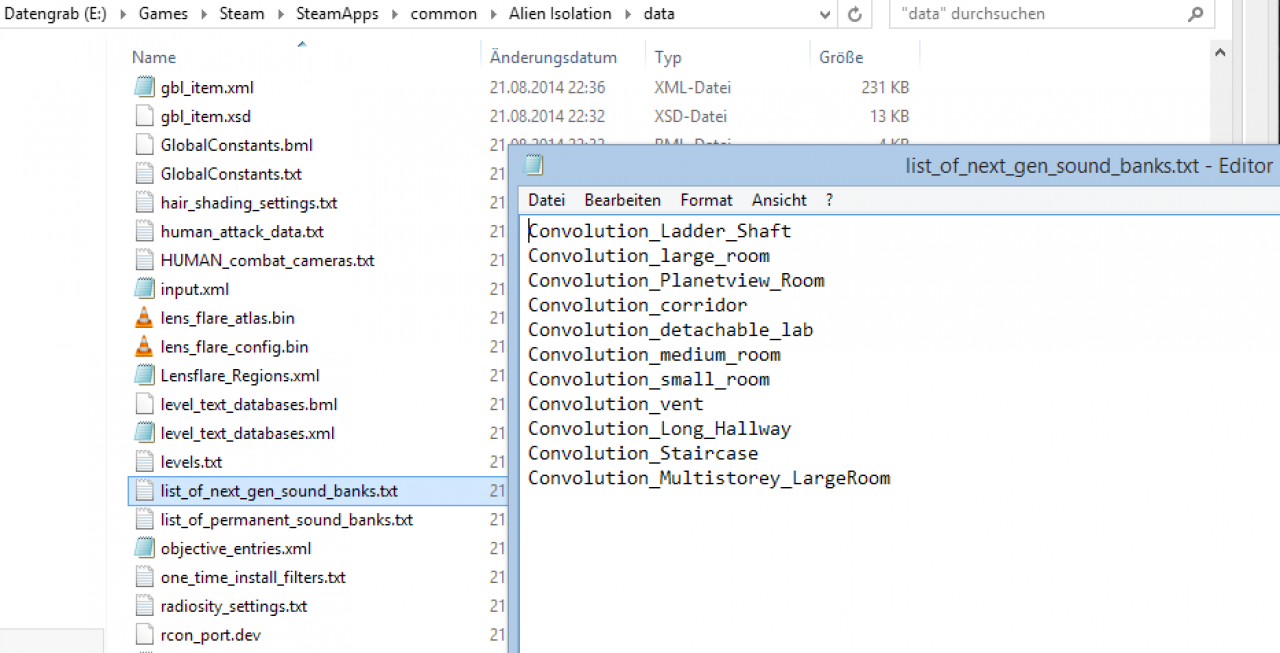
Task: Place cursor on the Convolution_Ladder_Shaft line
Action: click(x=659, y=231)
